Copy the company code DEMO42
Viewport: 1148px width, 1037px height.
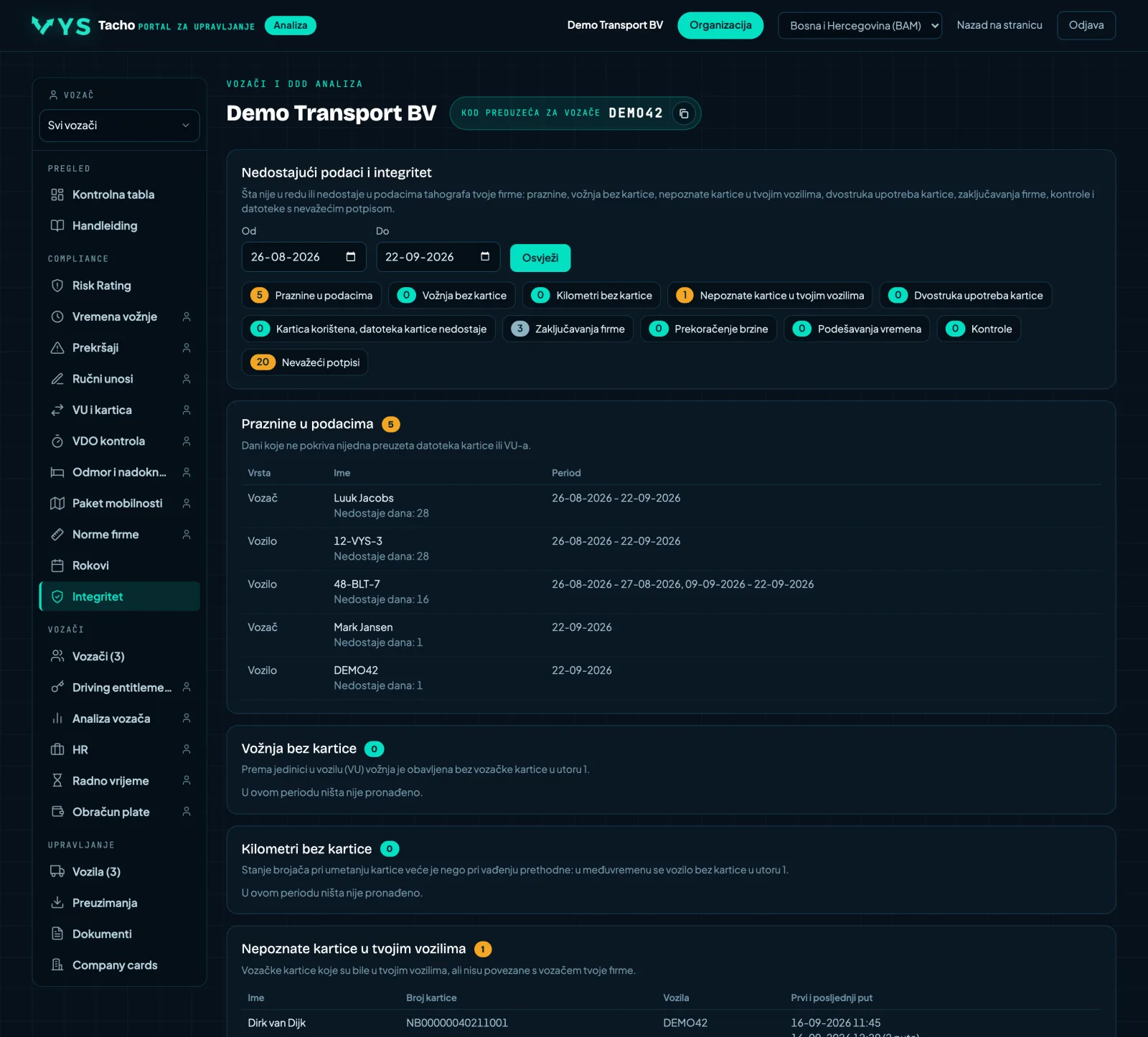684,113
